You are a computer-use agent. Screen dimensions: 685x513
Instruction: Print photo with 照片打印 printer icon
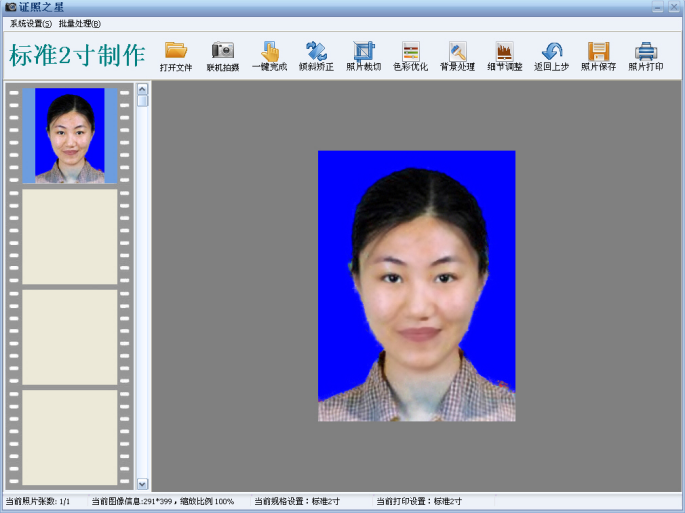pyautogui.click(x=646, y=56)
